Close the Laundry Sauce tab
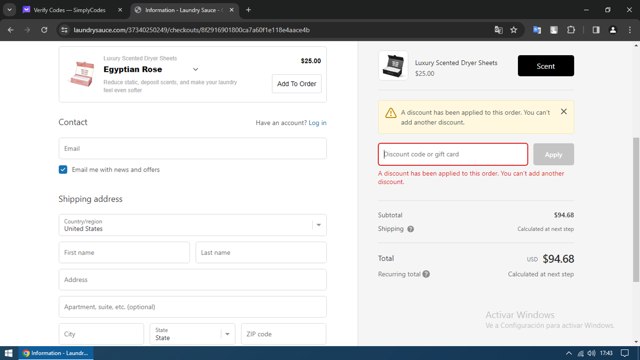640x360 pixels. point(231,10)
